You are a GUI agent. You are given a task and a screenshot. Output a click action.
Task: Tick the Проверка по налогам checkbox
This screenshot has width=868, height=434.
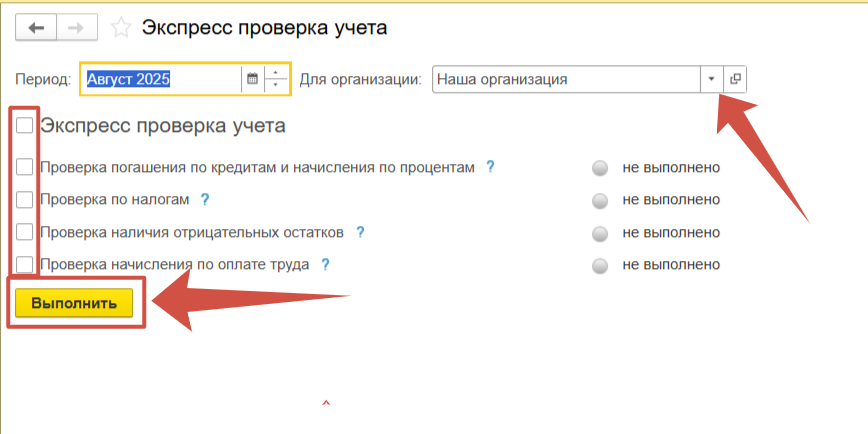pos(25,199)
